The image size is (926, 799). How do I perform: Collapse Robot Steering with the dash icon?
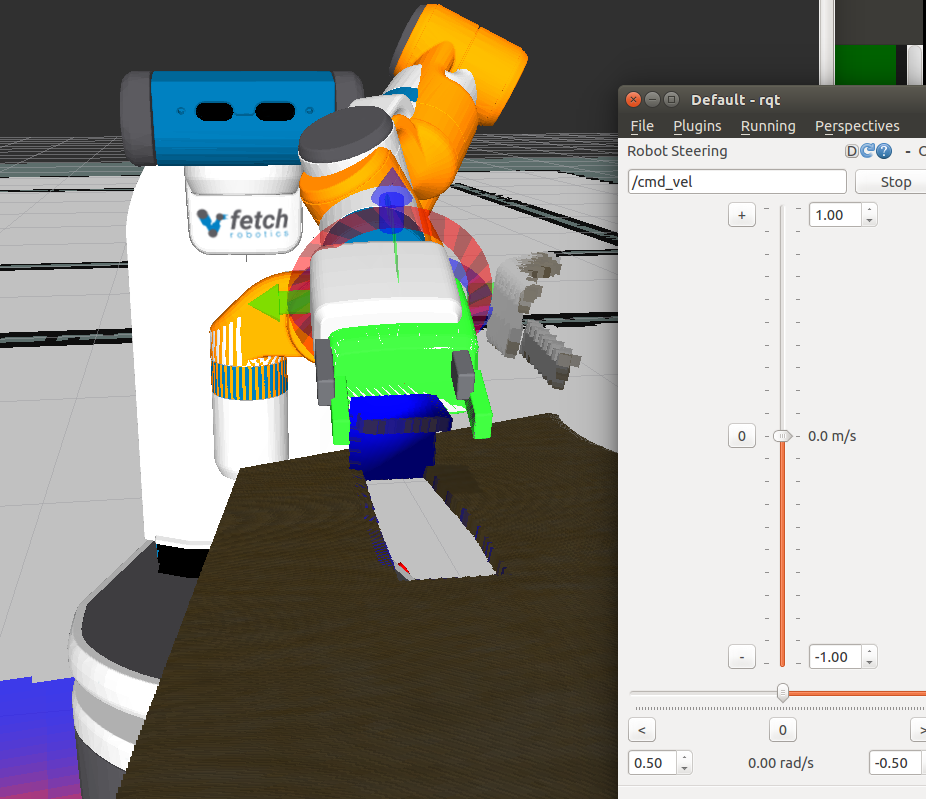point(908,151)
